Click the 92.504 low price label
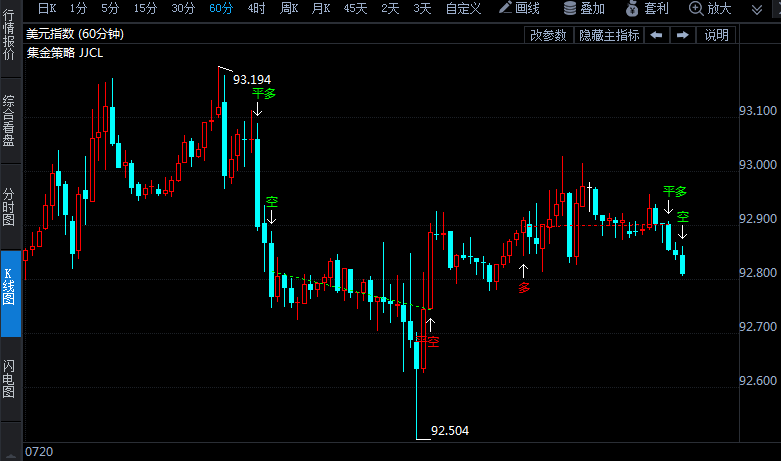 [450, 431]
